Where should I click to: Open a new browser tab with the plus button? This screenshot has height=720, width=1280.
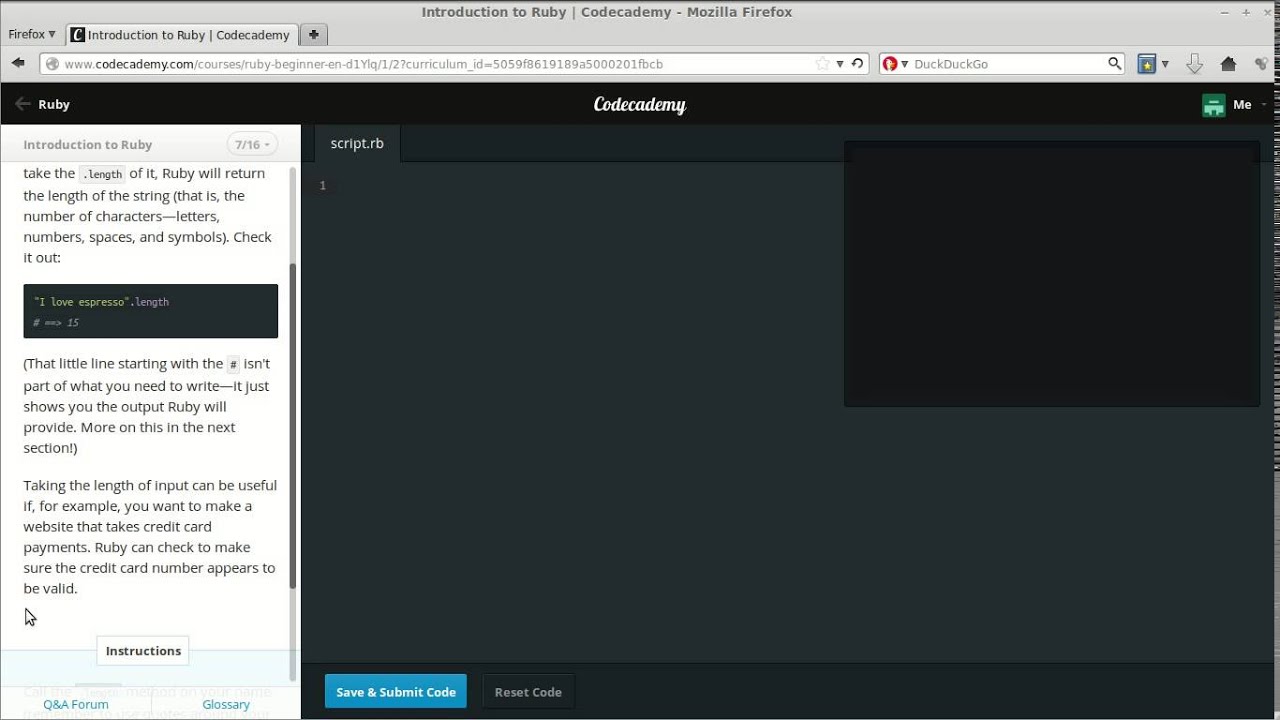tap(313, 34)
